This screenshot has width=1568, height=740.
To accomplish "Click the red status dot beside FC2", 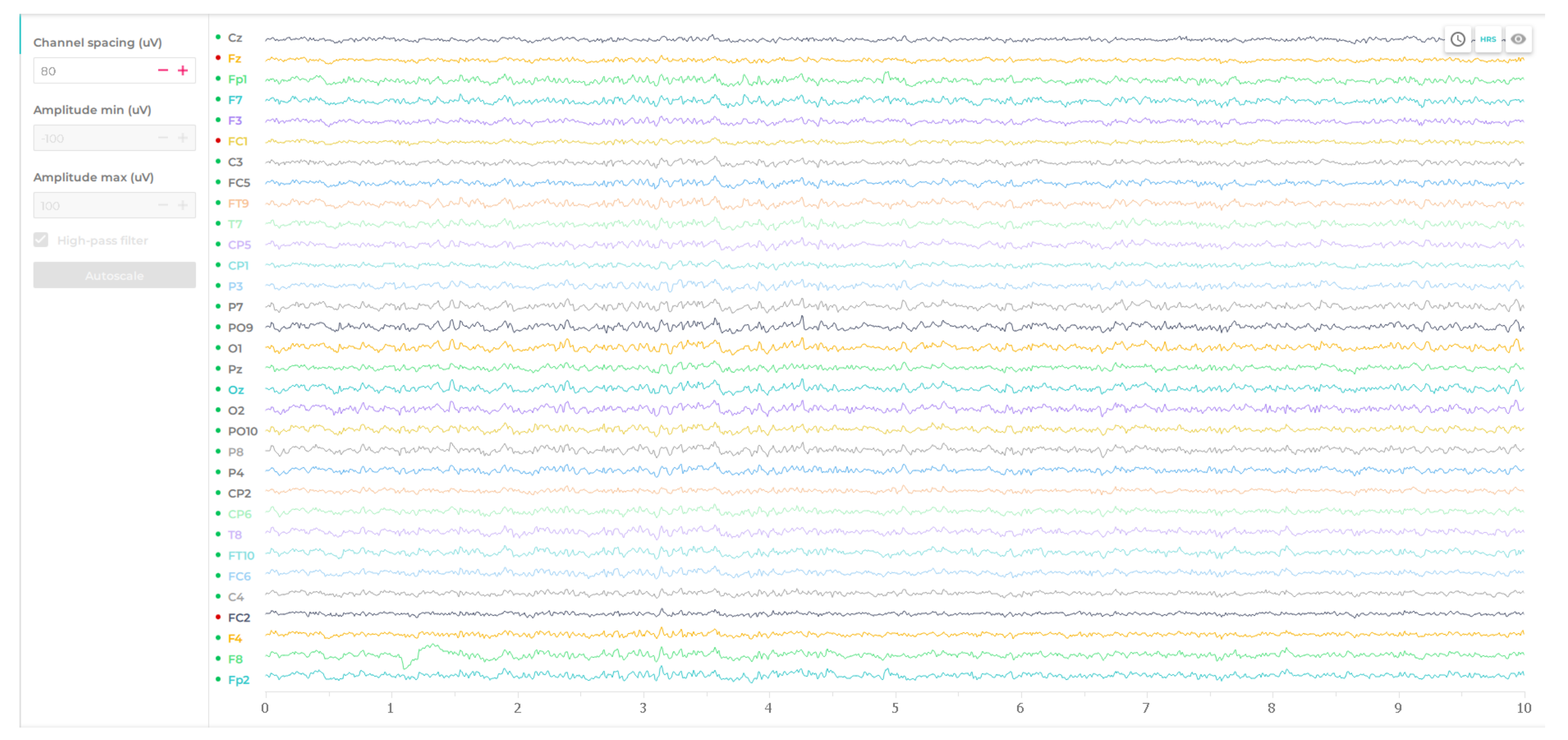I will (x=218, y=617).
